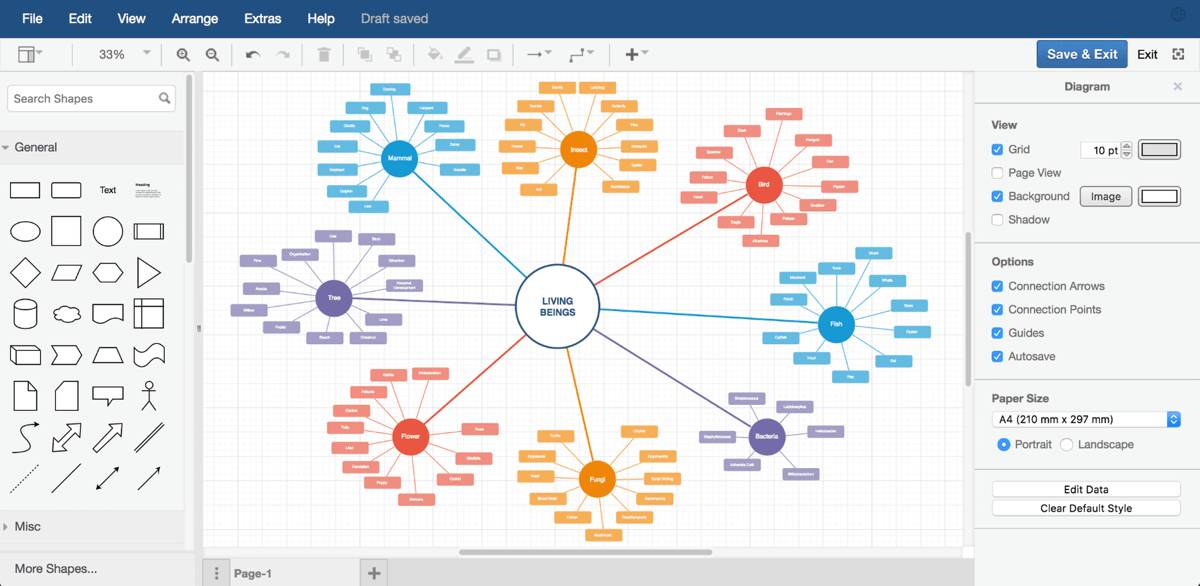Viewport: 1200px width, 586px height.
Task: Toggle the Background checkbox
Action: coord(997,196)
